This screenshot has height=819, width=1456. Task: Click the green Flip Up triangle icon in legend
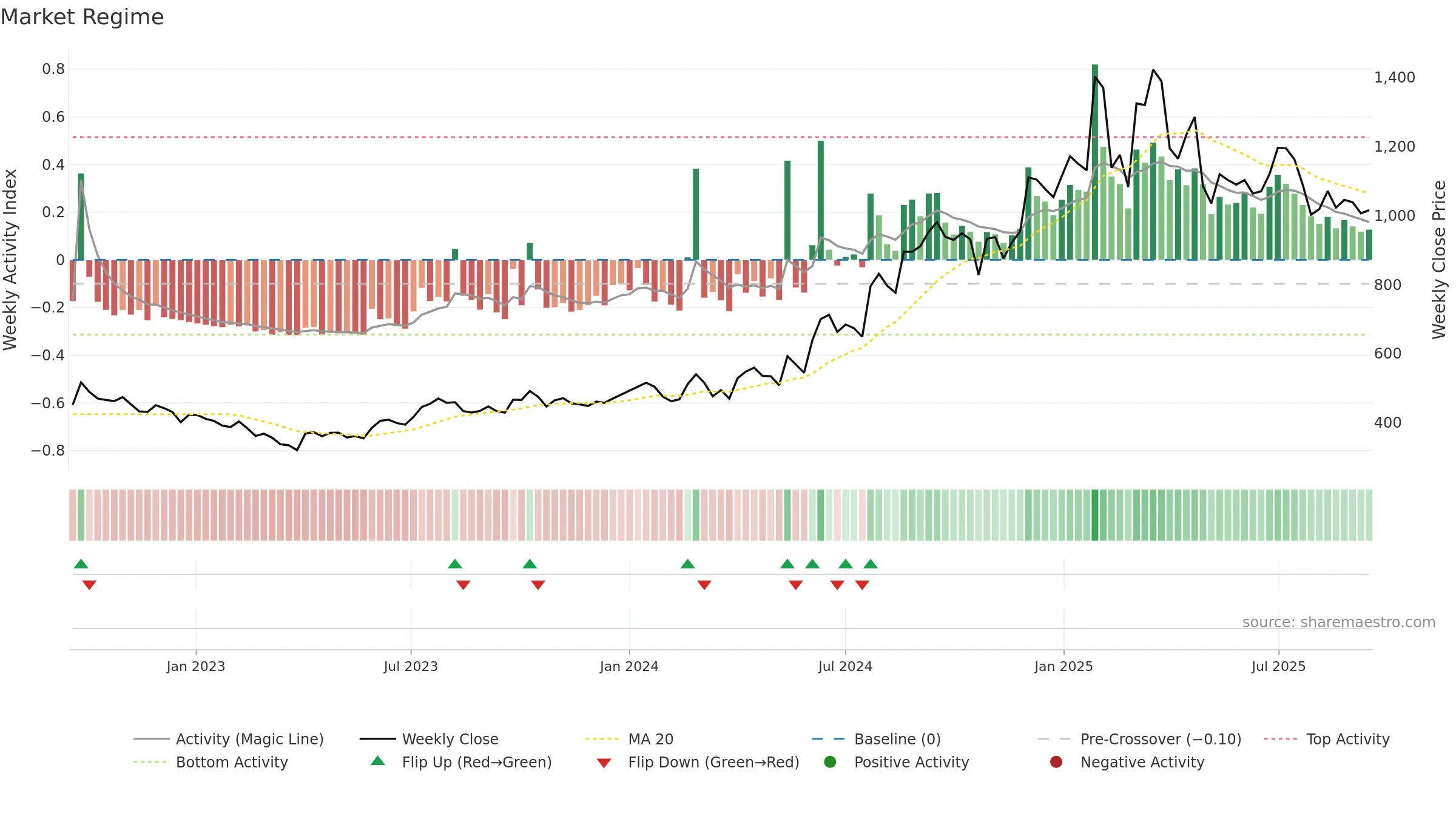[378, 761]
